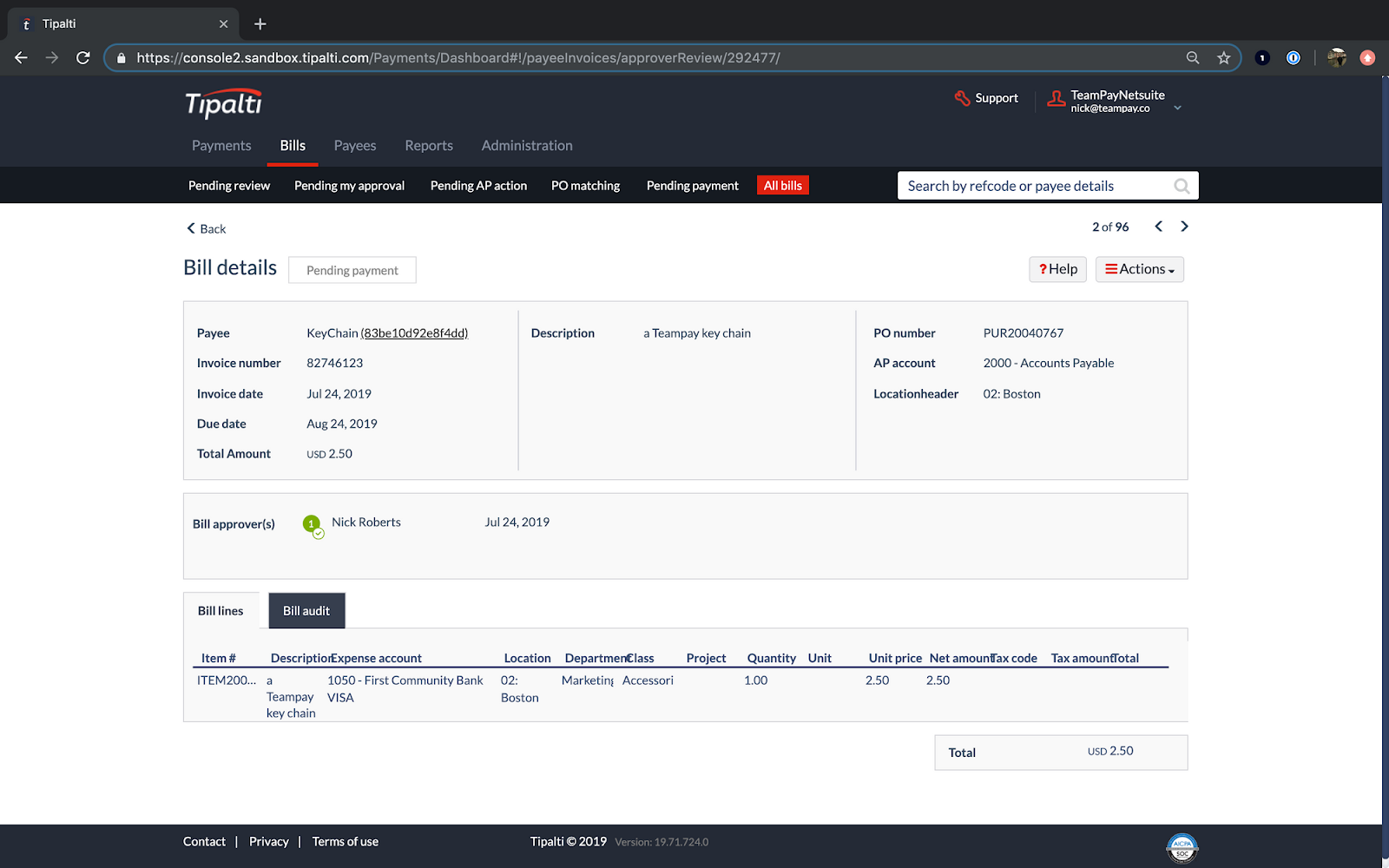
Task: Open the Administration main menu
Action: (x=527, y=146)
